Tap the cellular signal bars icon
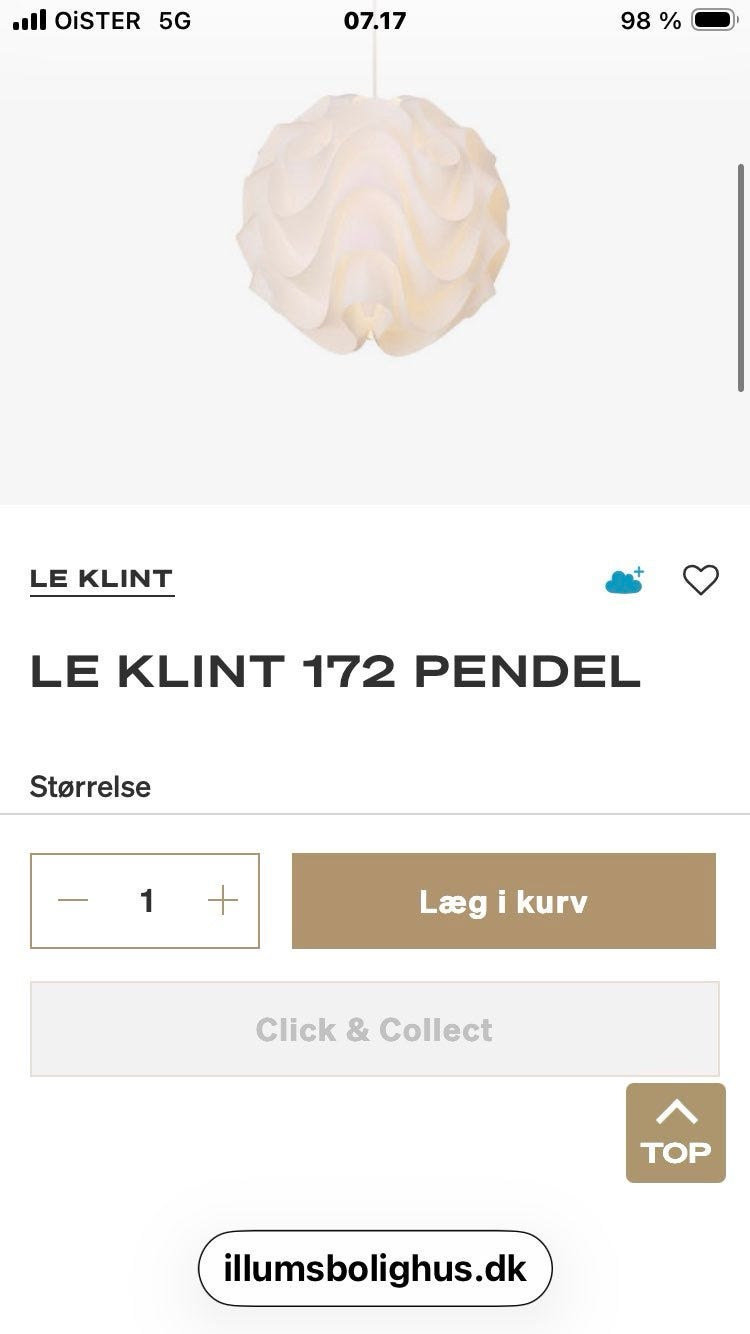The width and height of the screenshot is (750, 1334). point(30,21)
